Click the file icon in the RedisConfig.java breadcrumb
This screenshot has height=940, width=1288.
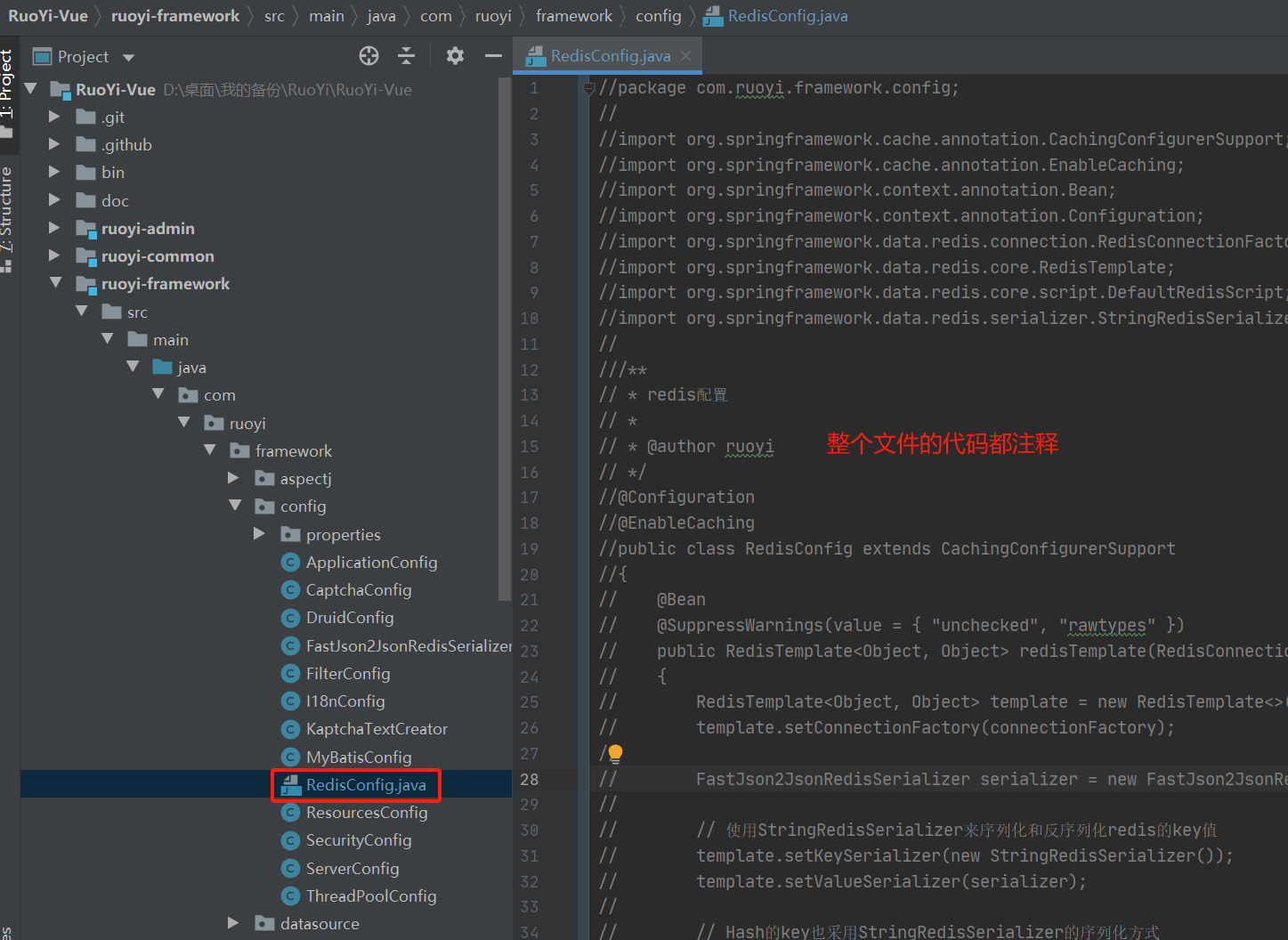point(712,15)
